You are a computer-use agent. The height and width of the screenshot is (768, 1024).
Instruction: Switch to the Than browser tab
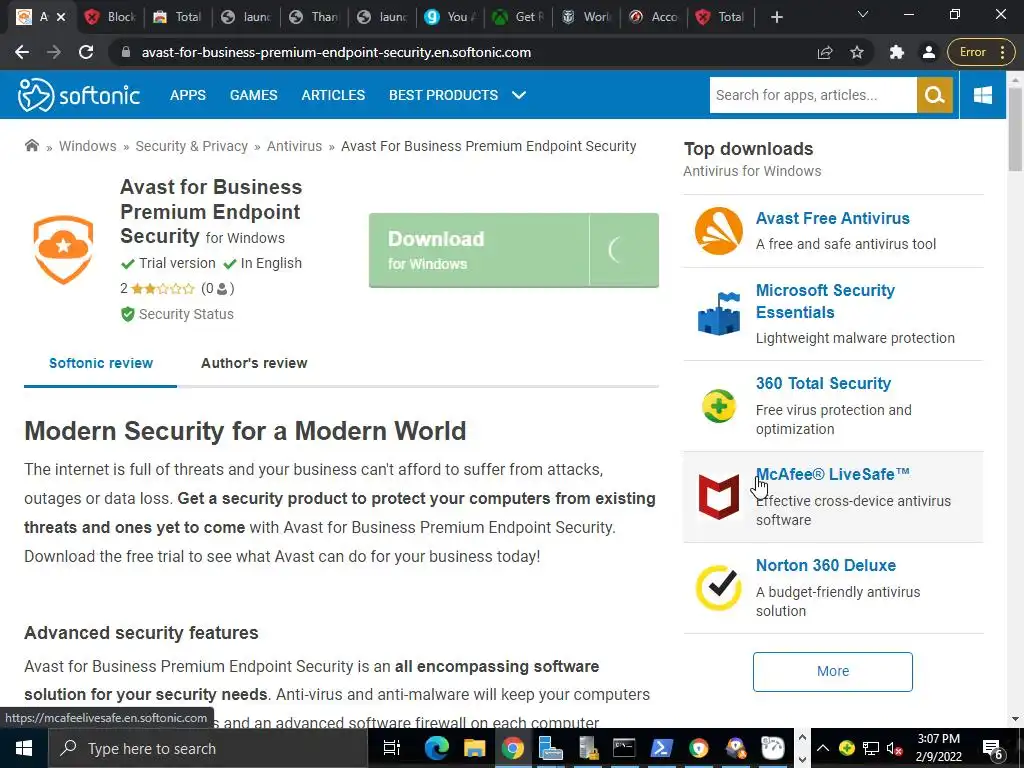(314, 17)
